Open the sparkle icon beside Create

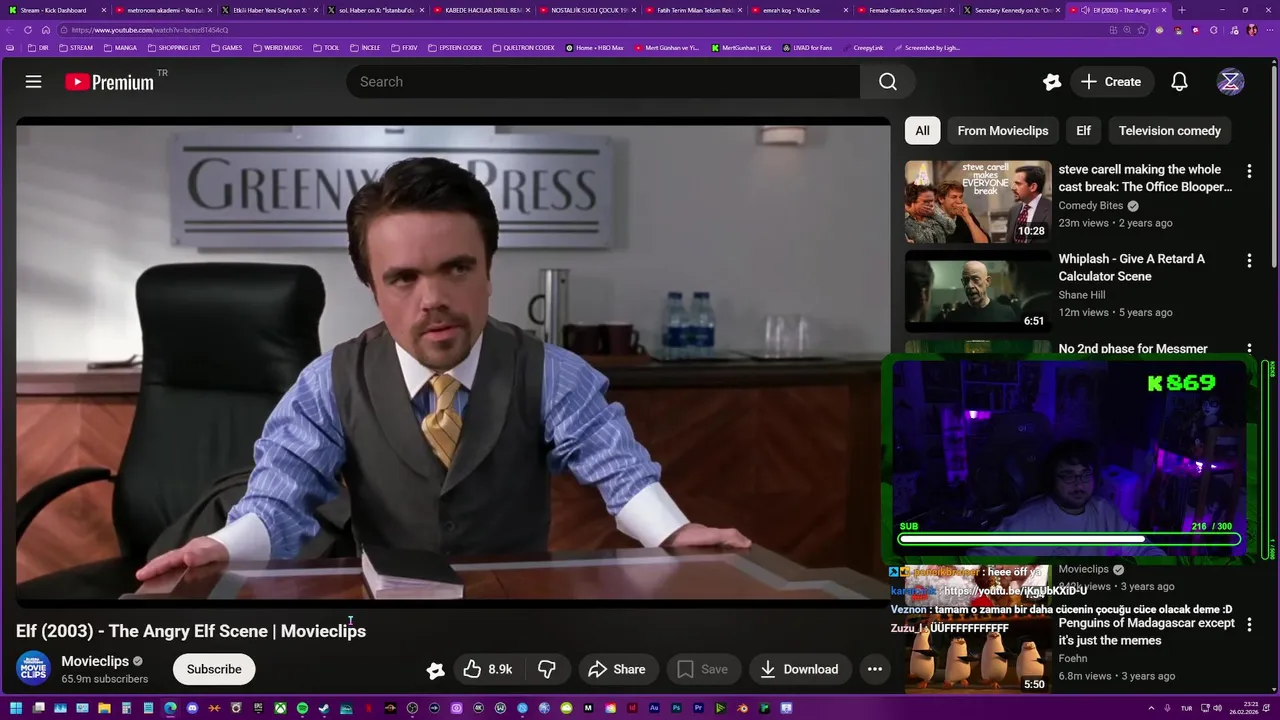pyautogui.click(x=1051, y=82)
